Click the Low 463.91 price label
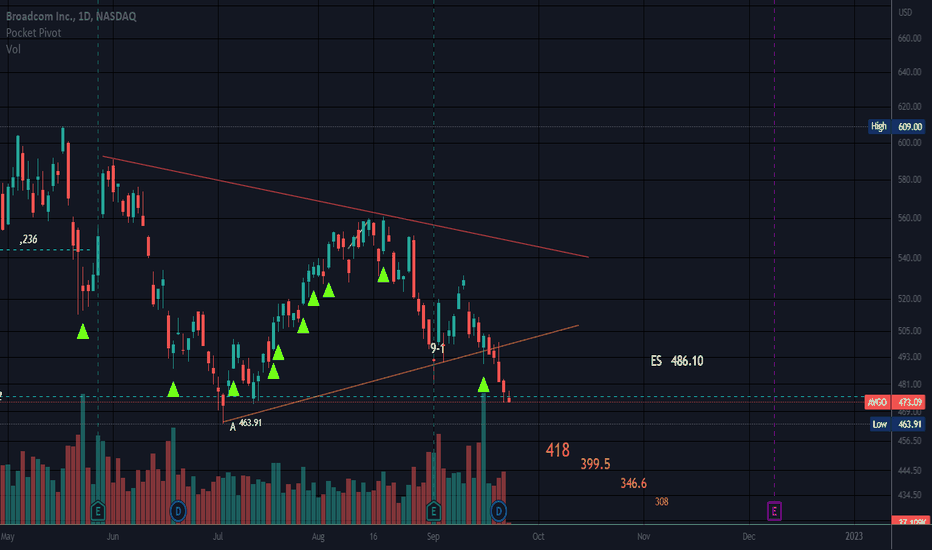 896,424
